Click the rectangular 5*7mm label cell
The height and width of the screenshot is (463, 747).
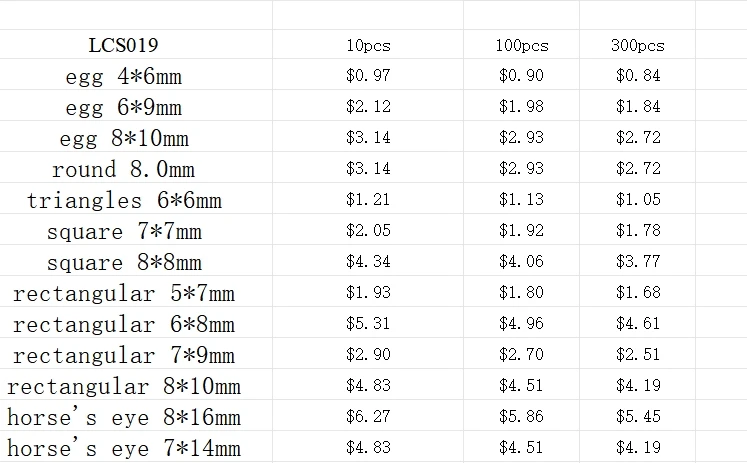point(124,293)
